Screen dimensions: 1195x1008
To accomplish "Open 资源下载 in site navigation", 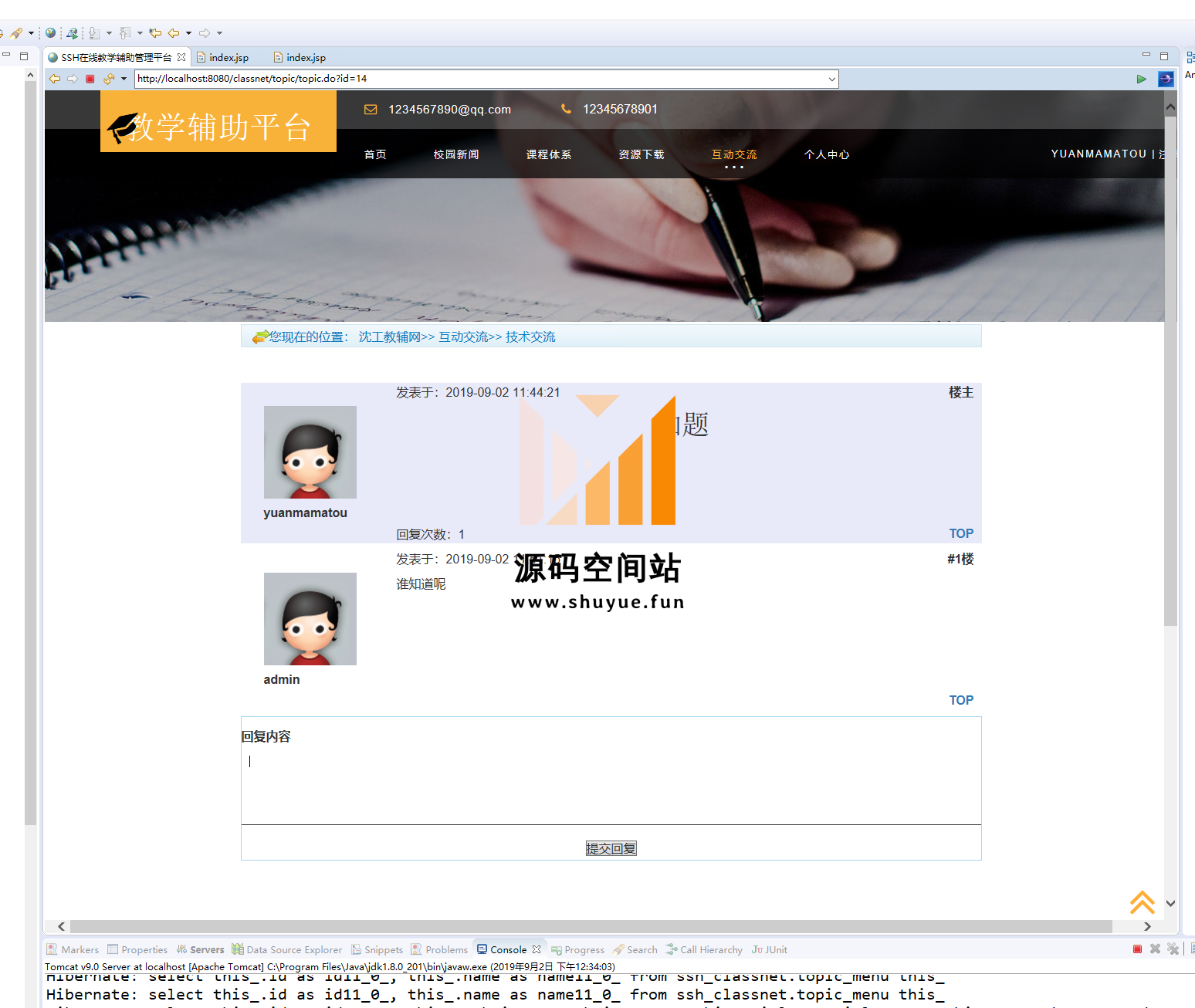I will [642, 154].
